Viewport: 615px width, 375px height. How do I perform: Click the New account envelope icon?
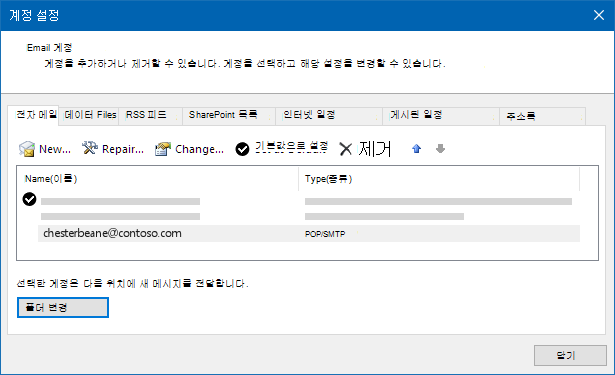pos(27,149)
